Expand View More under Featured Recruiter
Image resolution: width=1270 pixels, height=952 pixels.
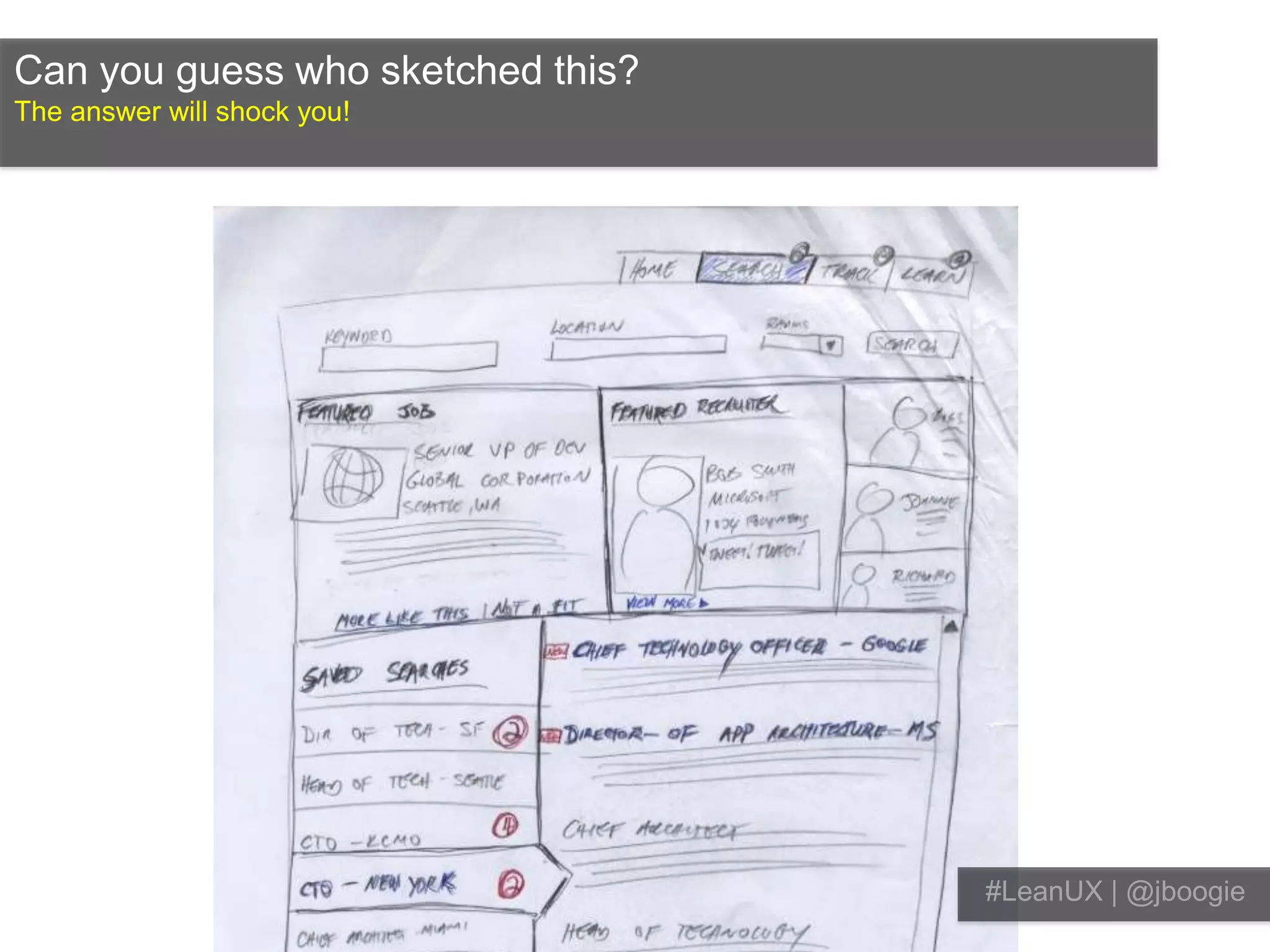667,602
